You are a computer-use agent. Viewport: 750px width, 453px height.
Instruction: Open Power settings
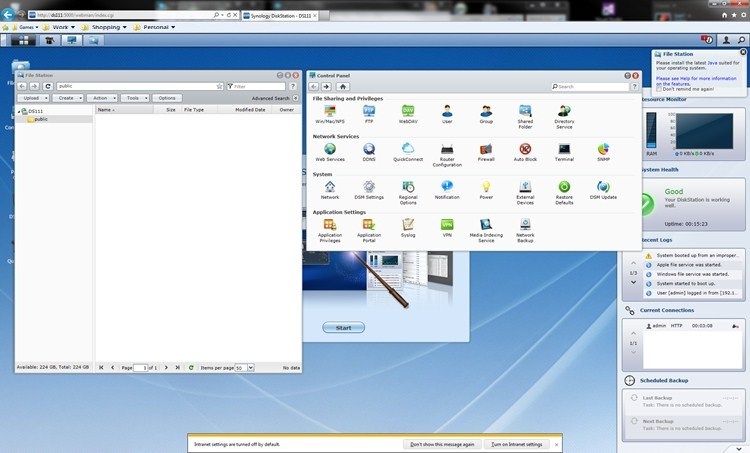click(486, 189)
